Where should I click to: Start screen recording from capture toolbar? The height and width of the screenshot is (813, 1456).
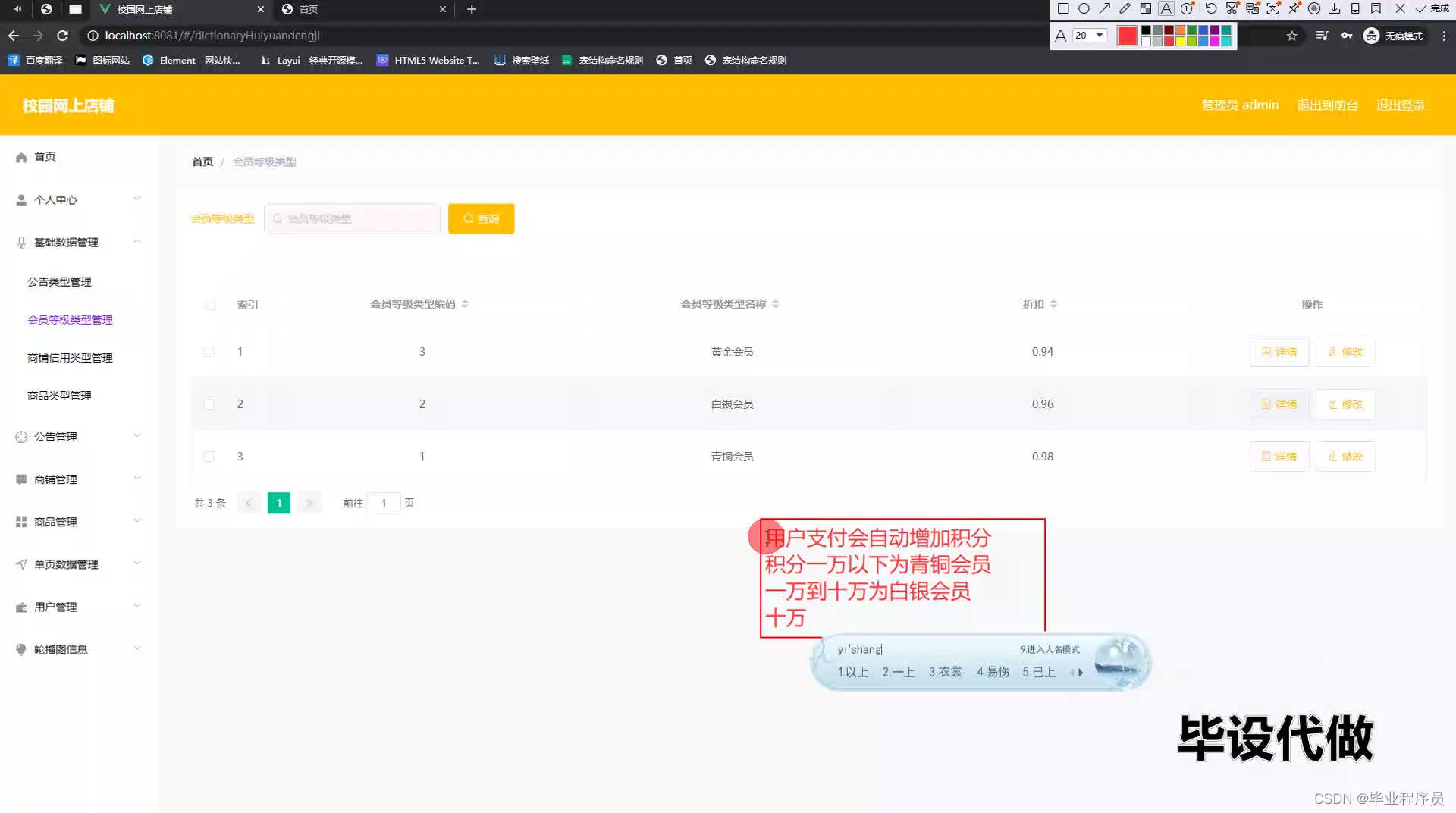tap(1314, 9)
